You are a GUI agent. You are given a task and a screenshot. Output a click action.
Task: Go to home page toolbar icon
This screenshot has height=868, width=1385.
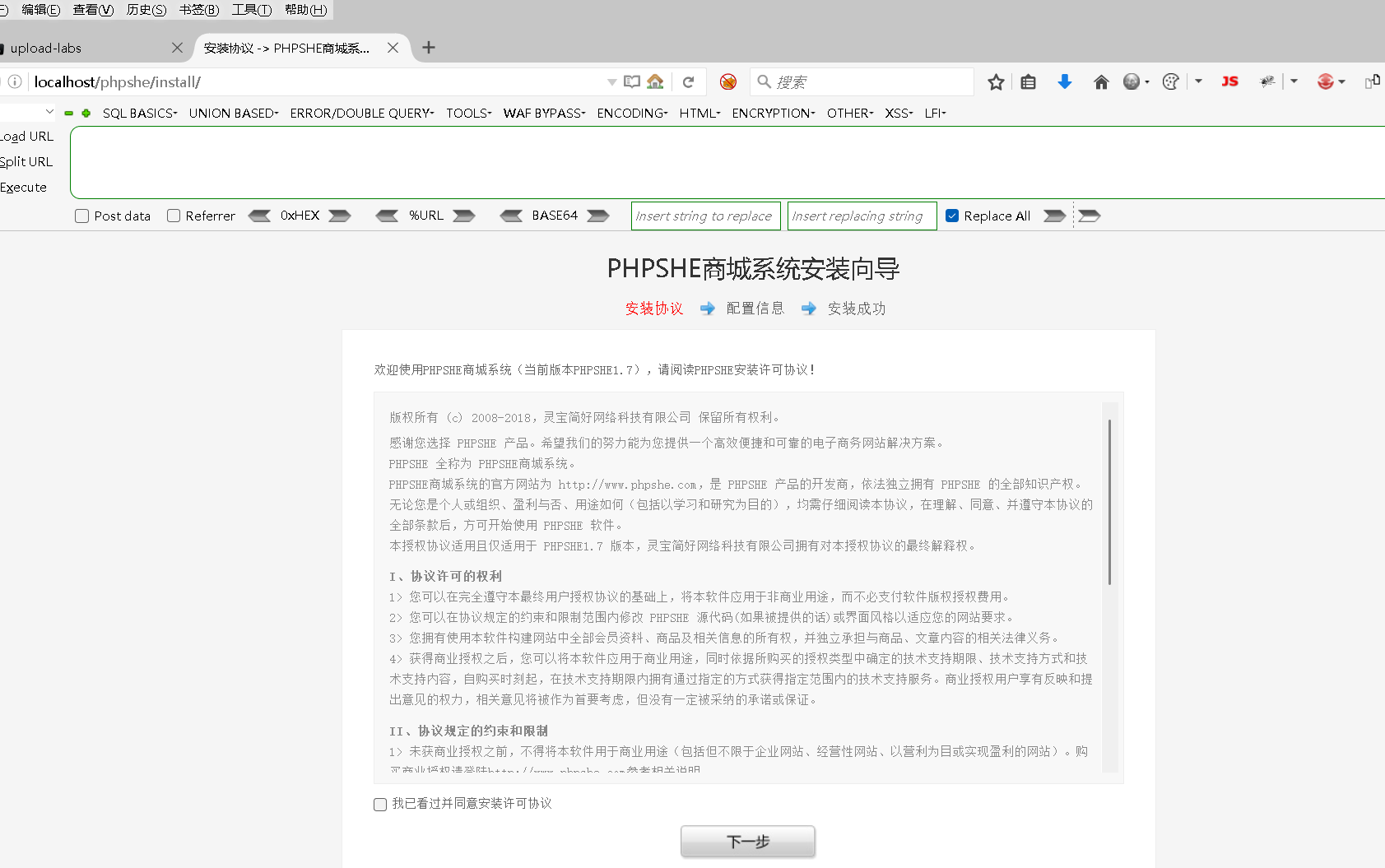pyautogui.click(x=1101, y=81)
